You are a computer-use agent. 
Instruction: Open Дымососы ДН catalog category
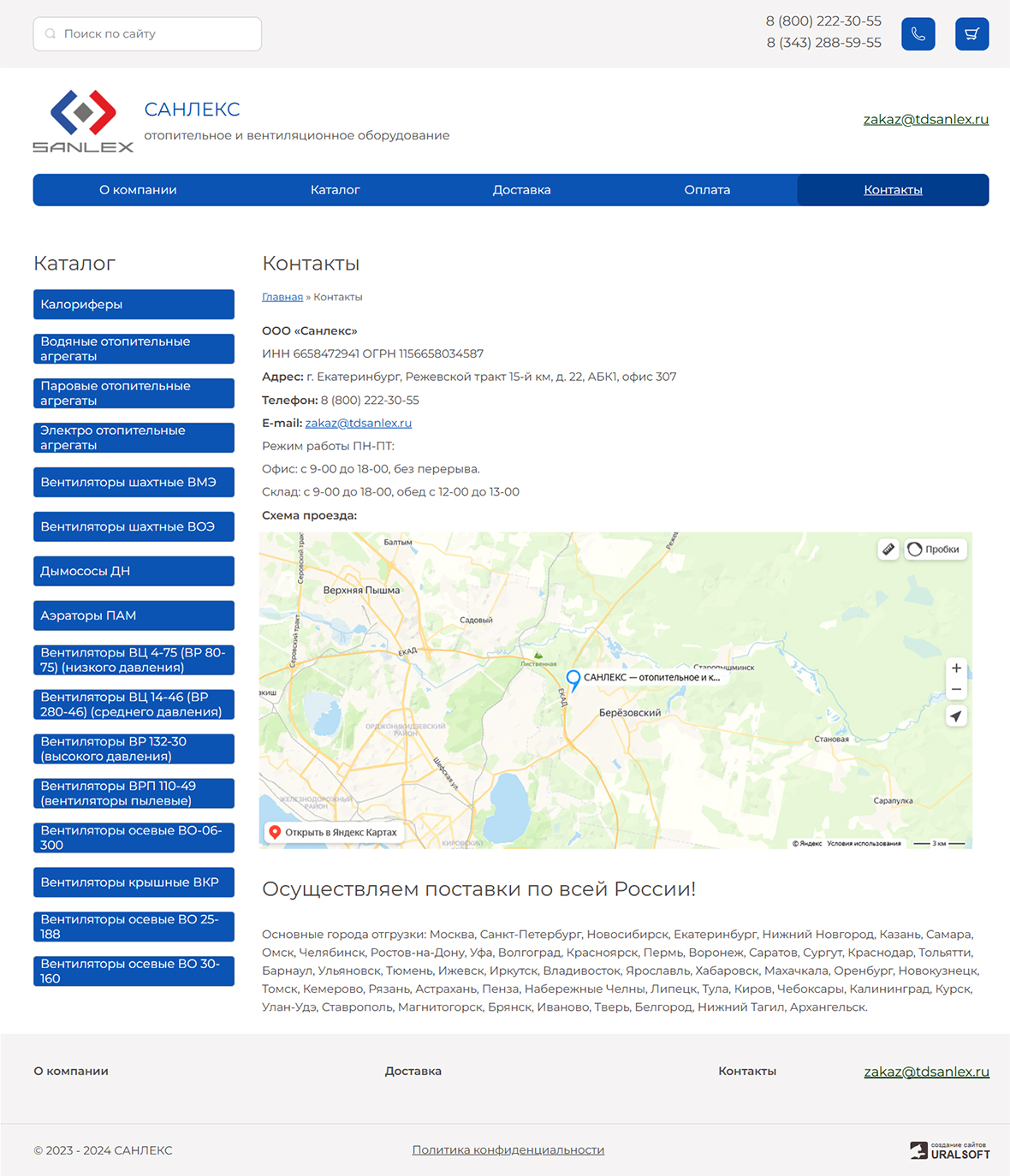[134, 572]
